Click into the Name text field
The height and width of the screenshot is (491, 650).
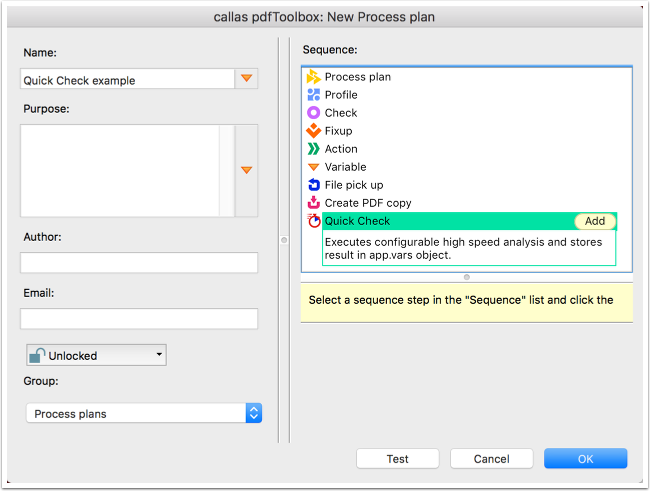(127, 79)
